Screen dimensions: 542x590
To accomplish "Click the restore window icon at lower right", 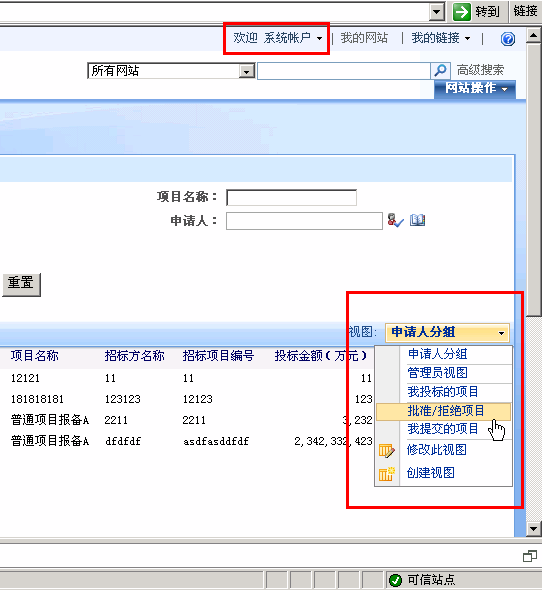I will (530, 556).
